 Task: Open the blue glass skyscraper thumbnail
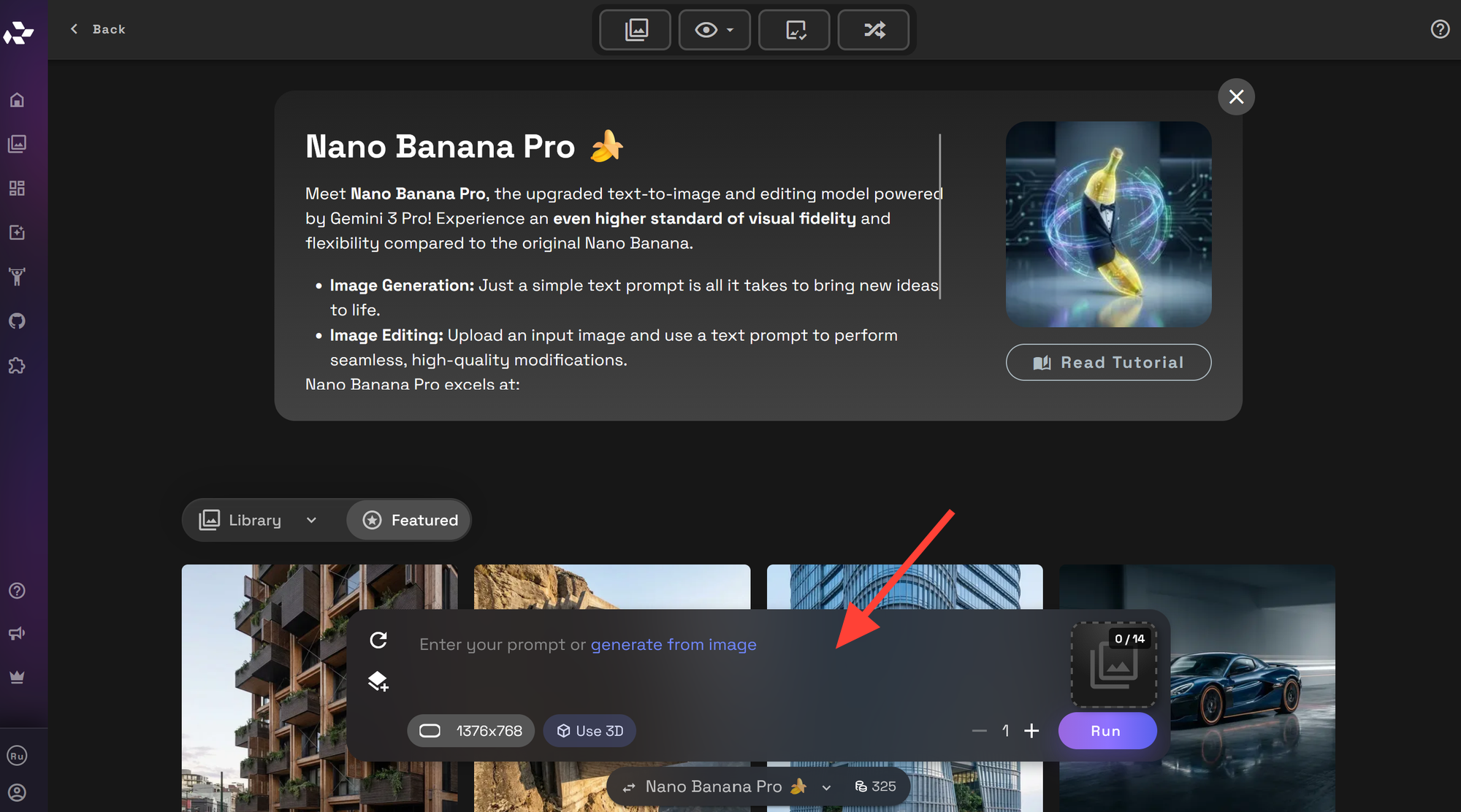click(x=904, y=586)
